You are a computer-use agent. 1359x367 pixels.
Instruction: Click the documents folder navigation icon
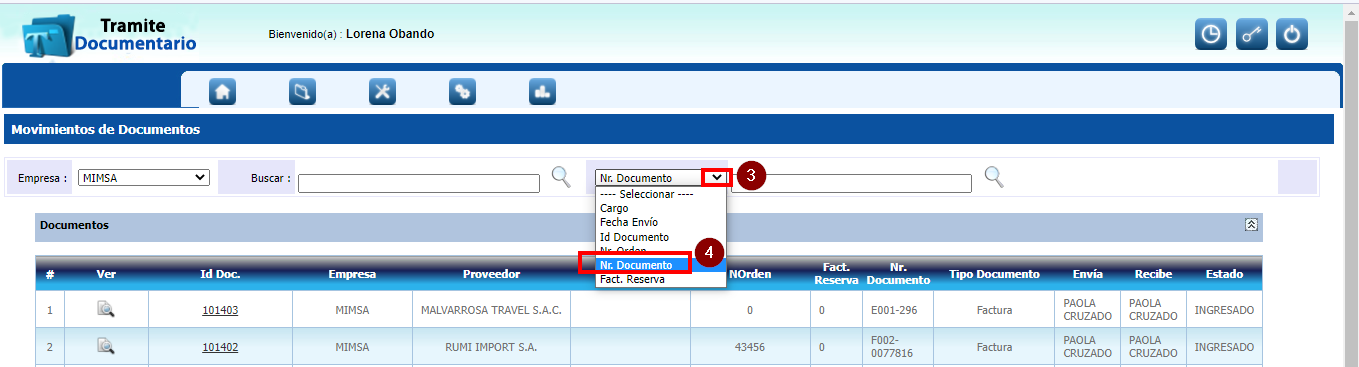coord(302,91)
